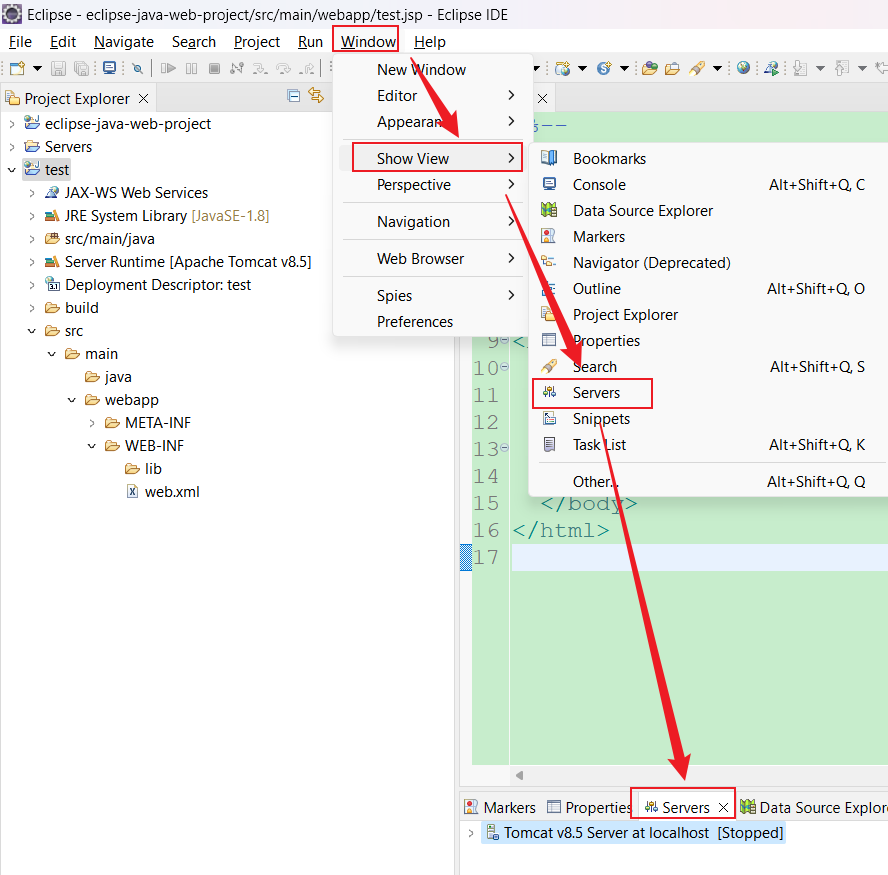Open the Help menu
The image size is (888, 875).
pyautogui.click(x=430, y=42)
